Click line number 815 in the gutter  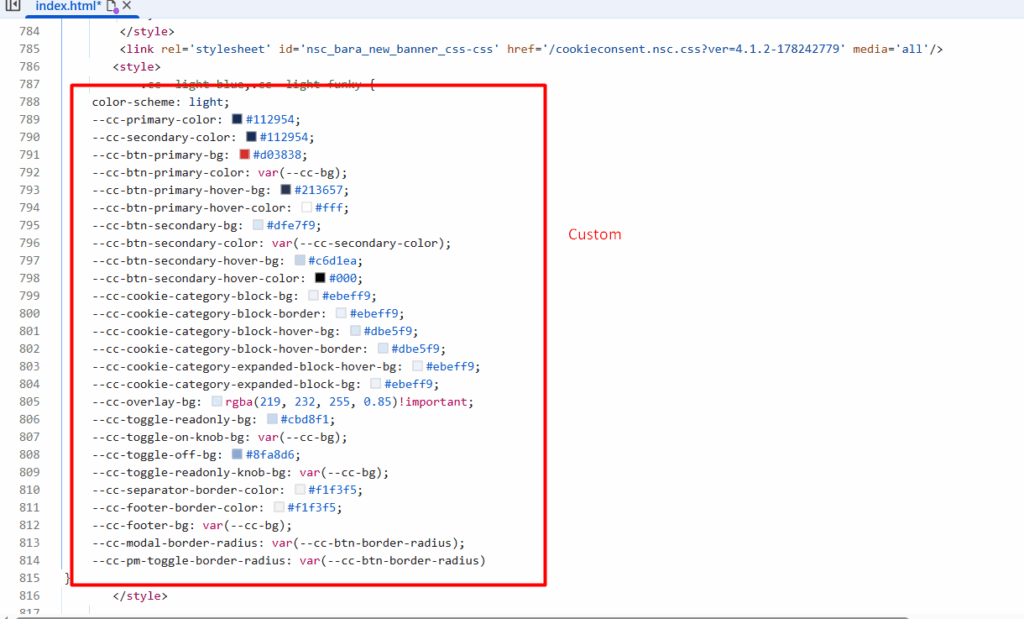point(29,578)
